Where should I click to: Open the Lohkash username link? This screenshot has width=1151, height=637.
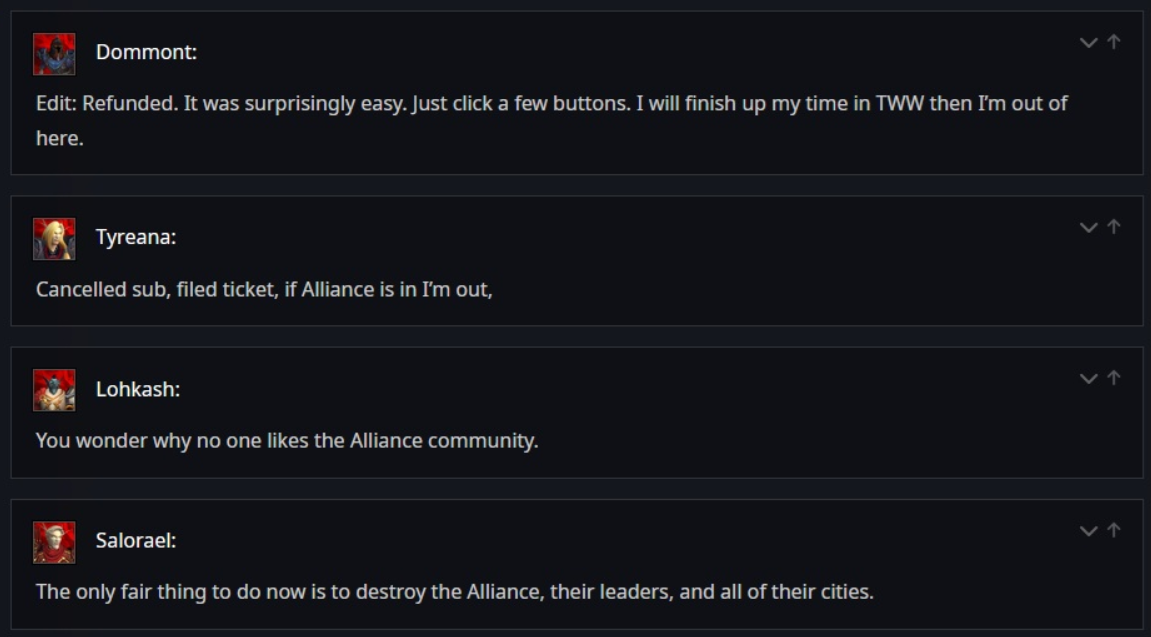(138, 389)
